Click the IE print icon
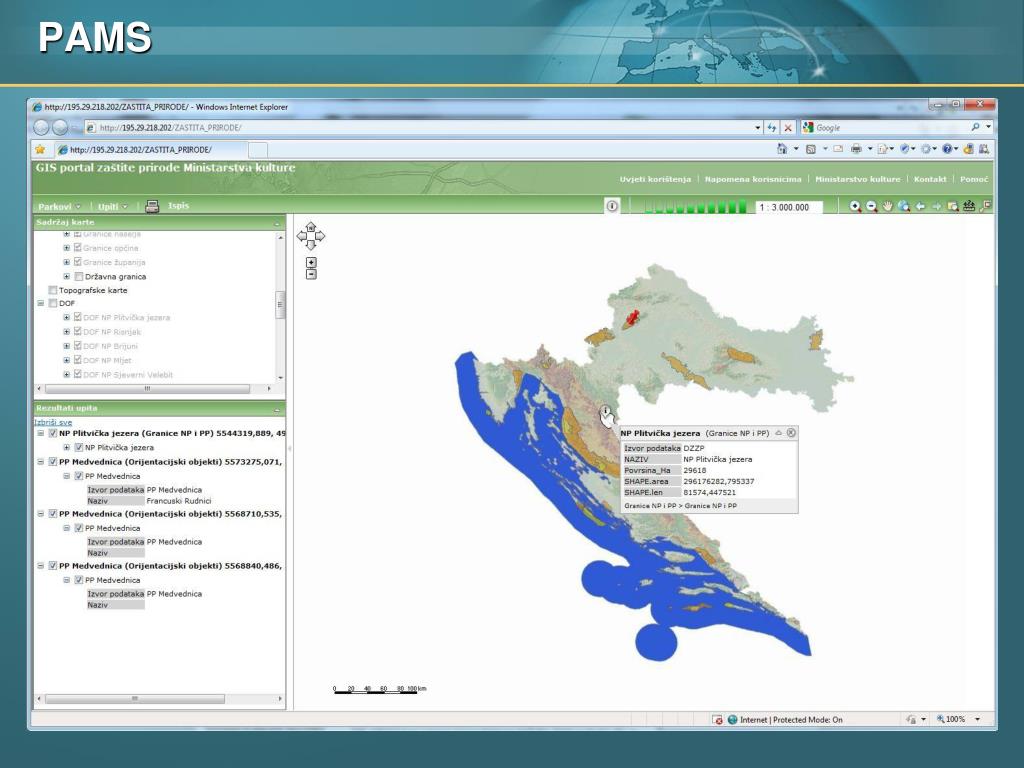1024x768 pixels. 856,150
